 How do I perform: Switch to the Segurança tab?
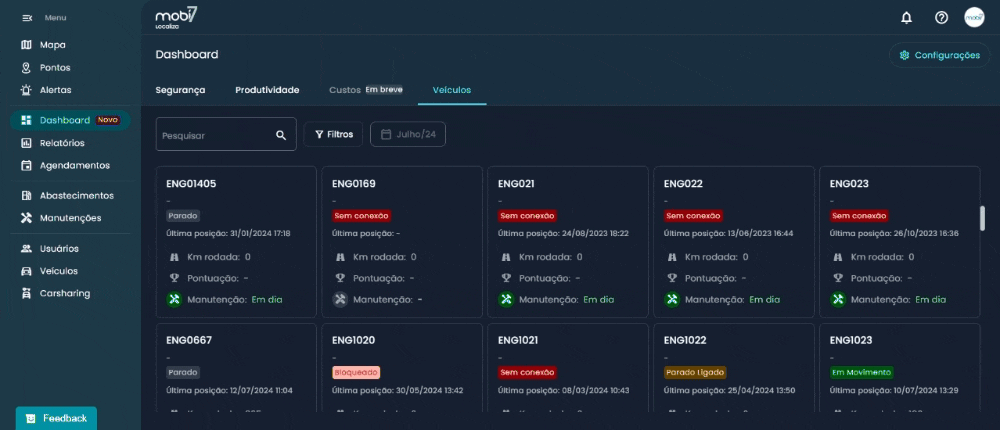pos(180,90)
